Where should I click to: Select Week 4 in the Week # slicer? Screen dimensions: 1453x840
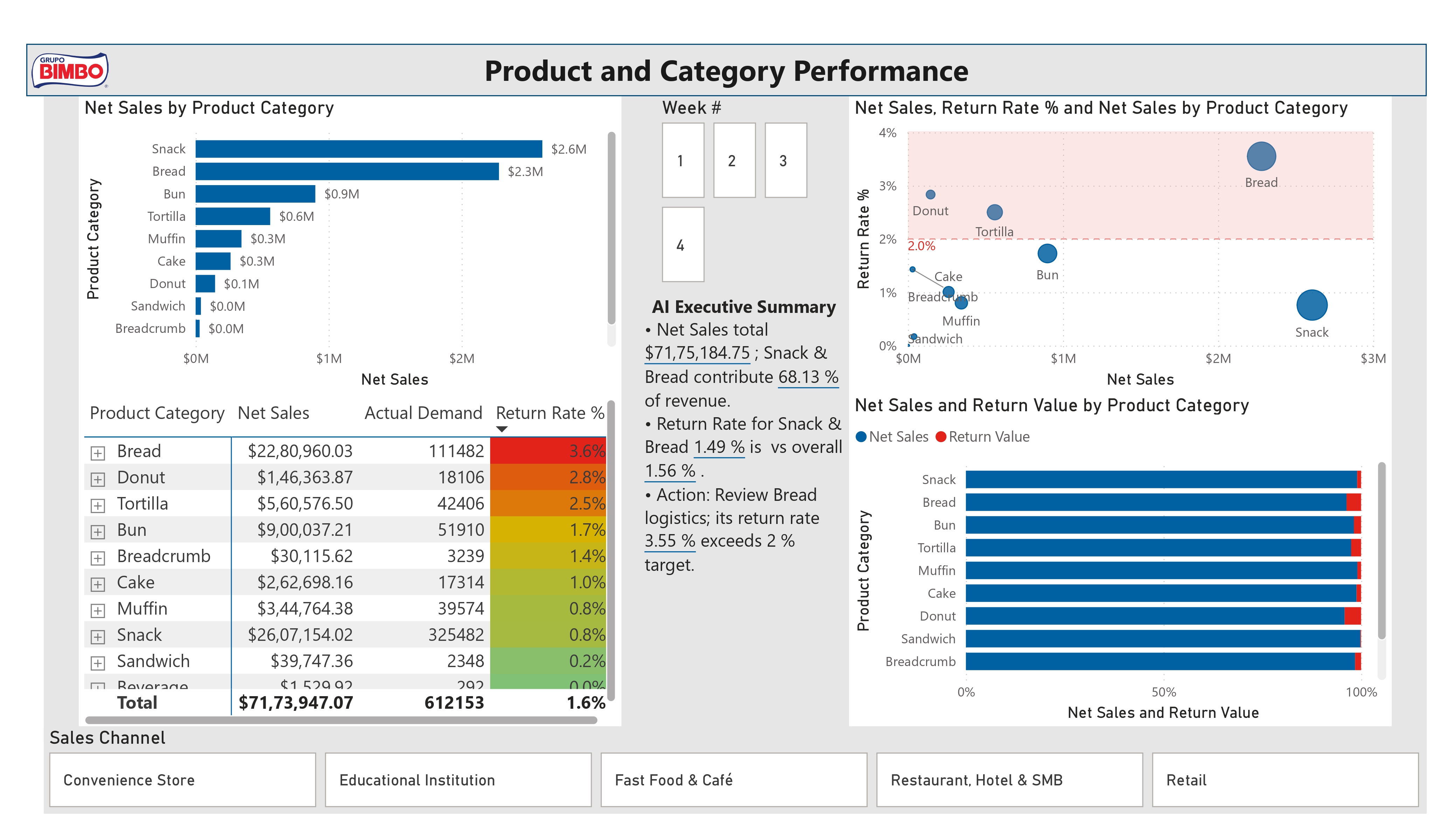(x=683, y=246)
